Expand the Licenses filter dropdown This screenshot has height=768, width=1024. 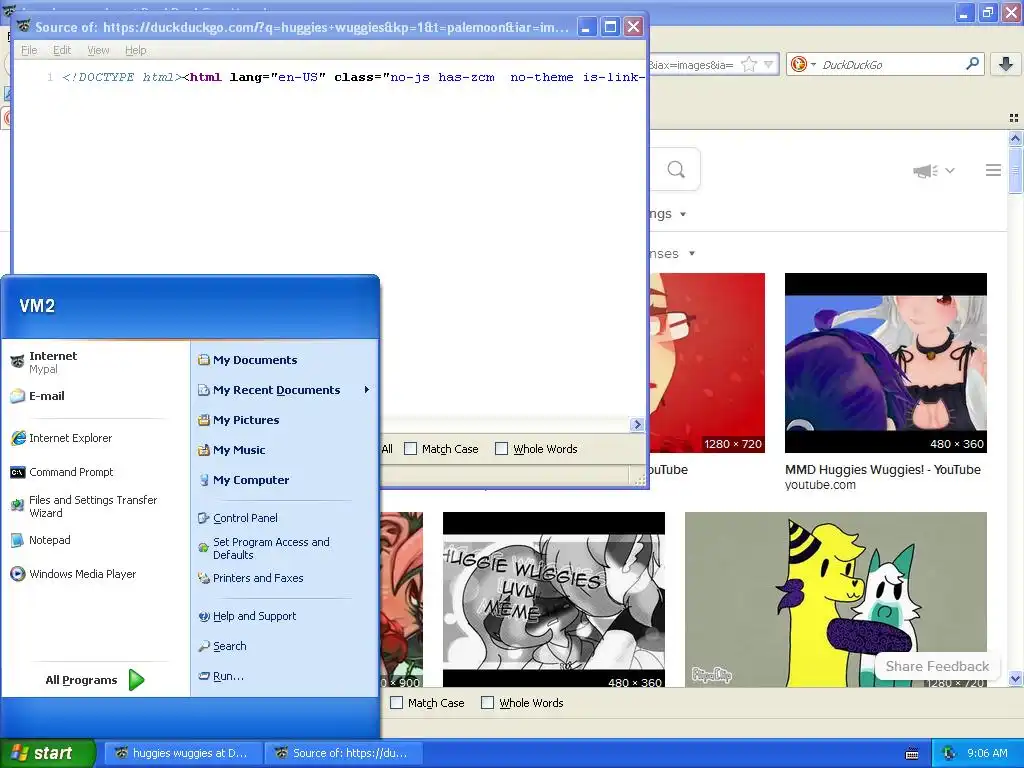(x=673, y=253)
